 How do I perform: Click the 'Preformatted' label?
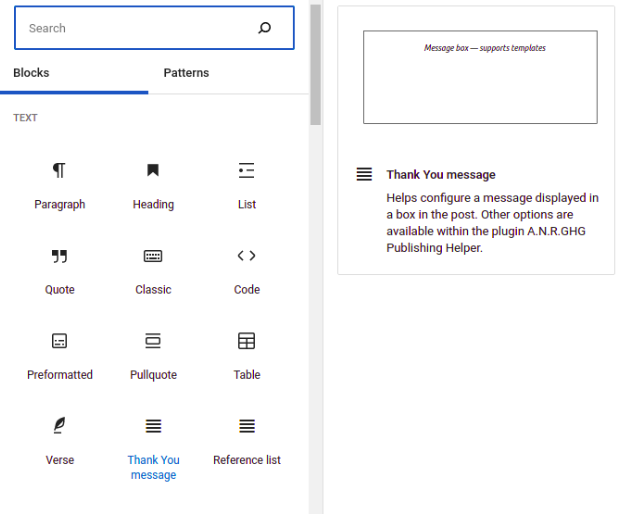[59, 375]
